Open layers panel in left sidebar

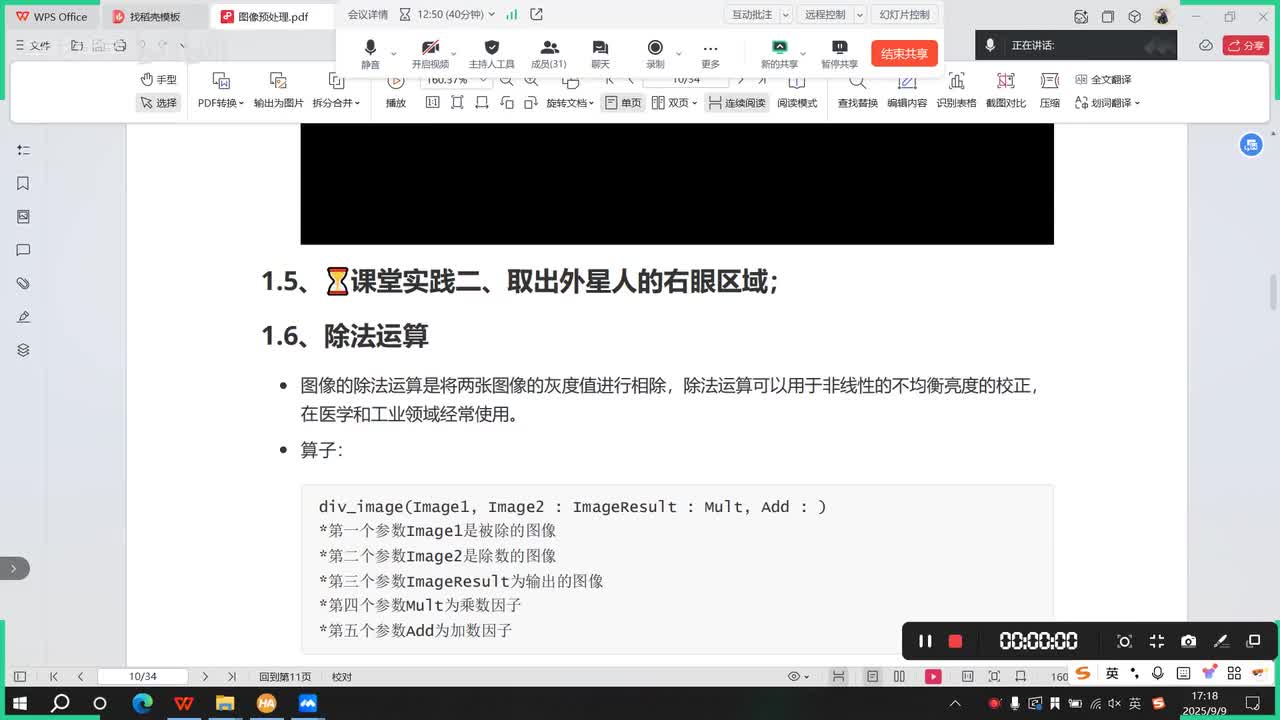pos(23,350)
